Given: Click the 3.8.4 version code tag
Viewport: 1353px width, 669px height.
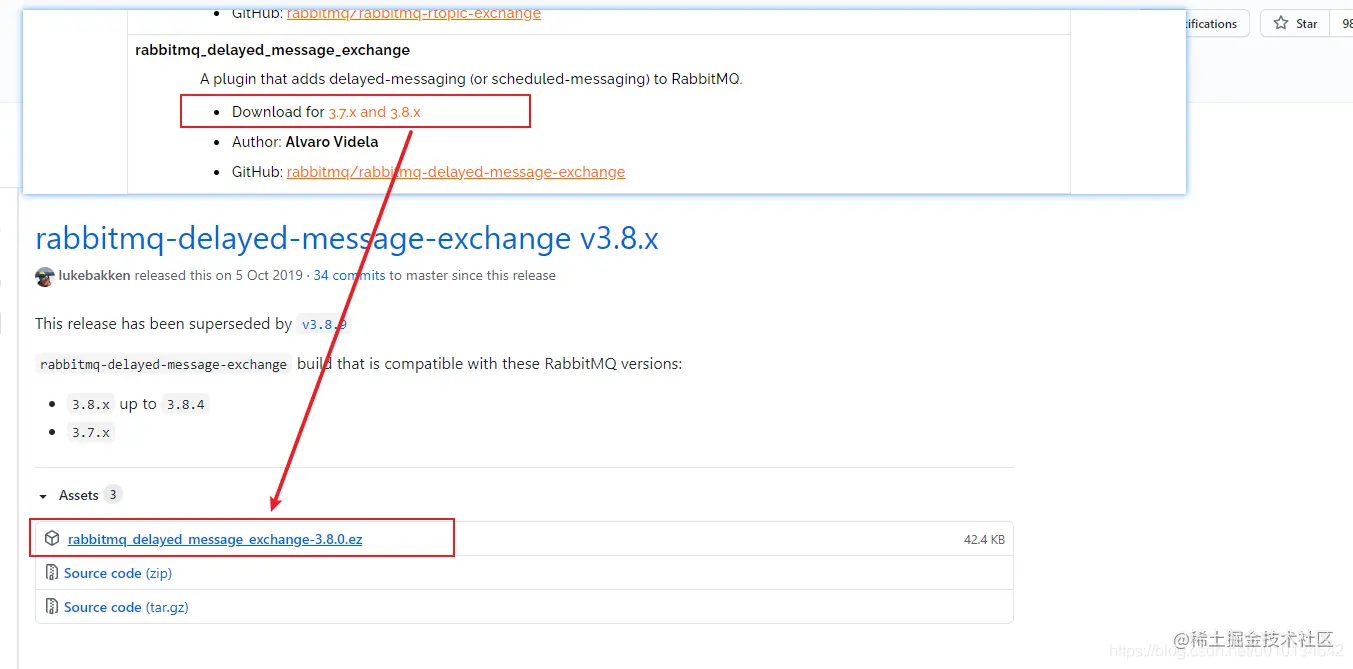Looking at the screenshot, I should pyautogui.click(x=186, y=404).
